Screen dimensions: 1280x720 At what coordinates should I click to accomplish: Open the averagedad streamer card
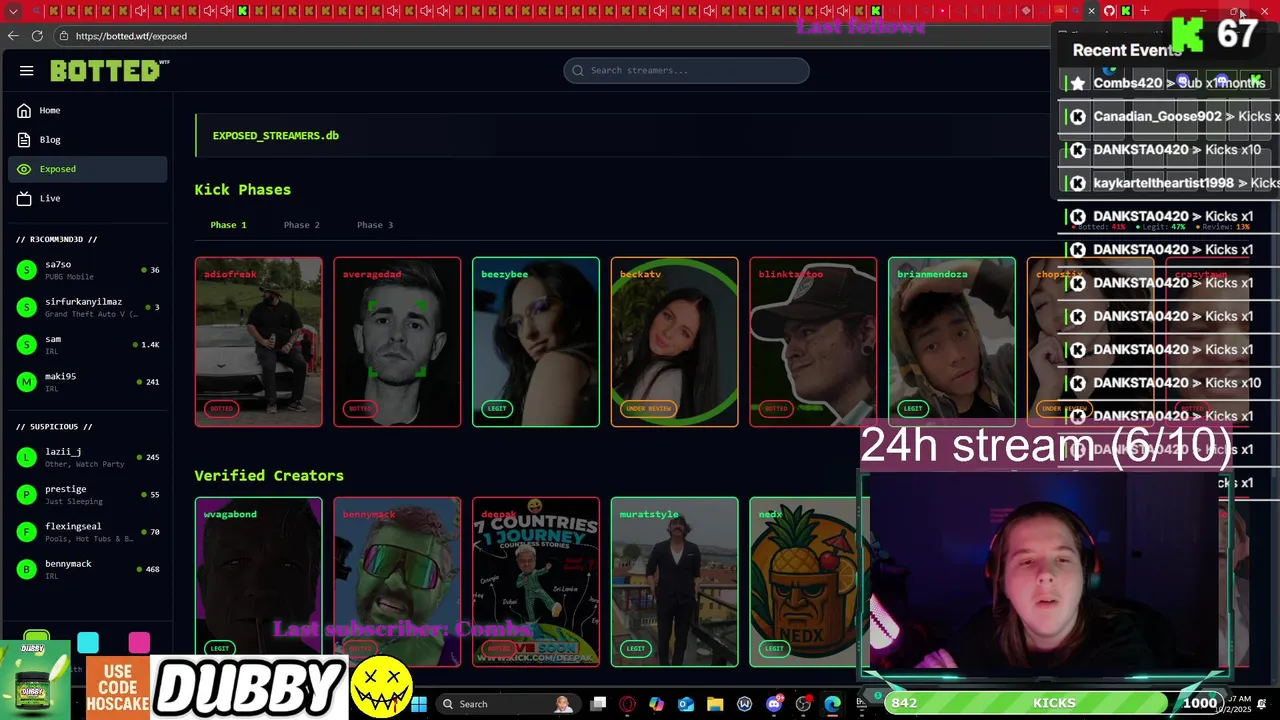click(397, 342)
